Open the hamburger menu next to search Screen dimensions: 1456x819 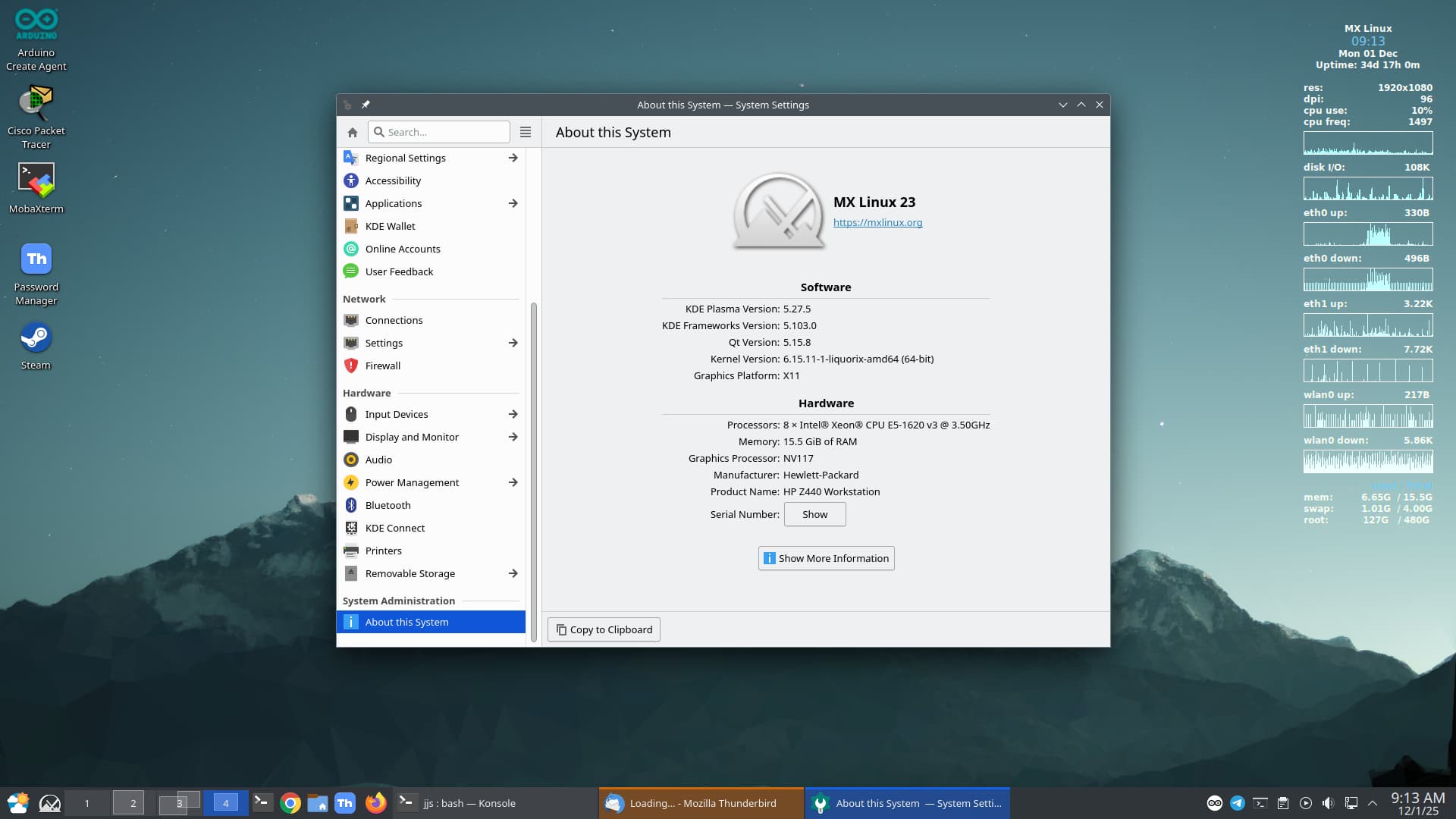coord(526,132)
